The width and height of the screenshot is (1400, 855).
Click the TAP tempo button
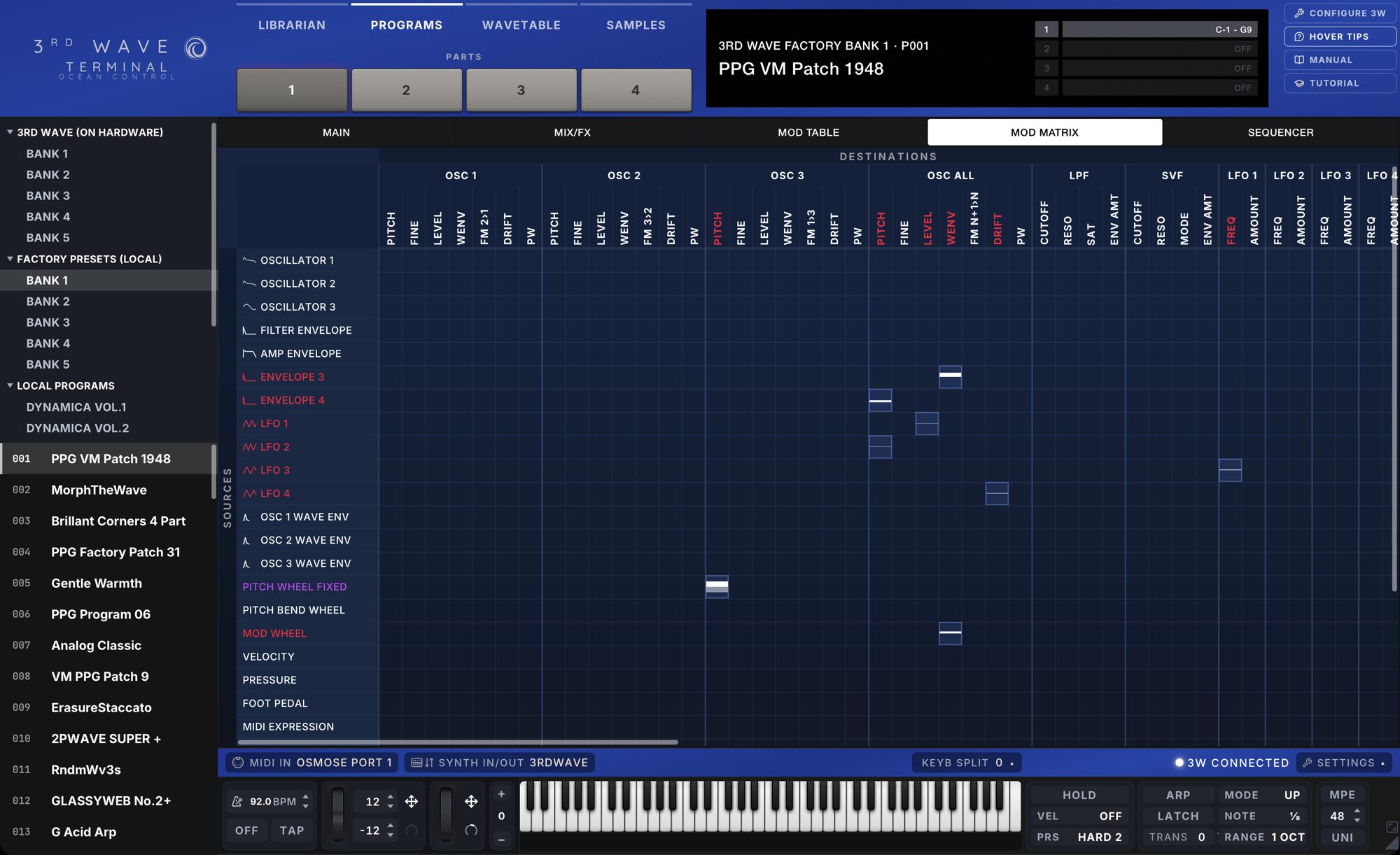[x=292, y=831]
